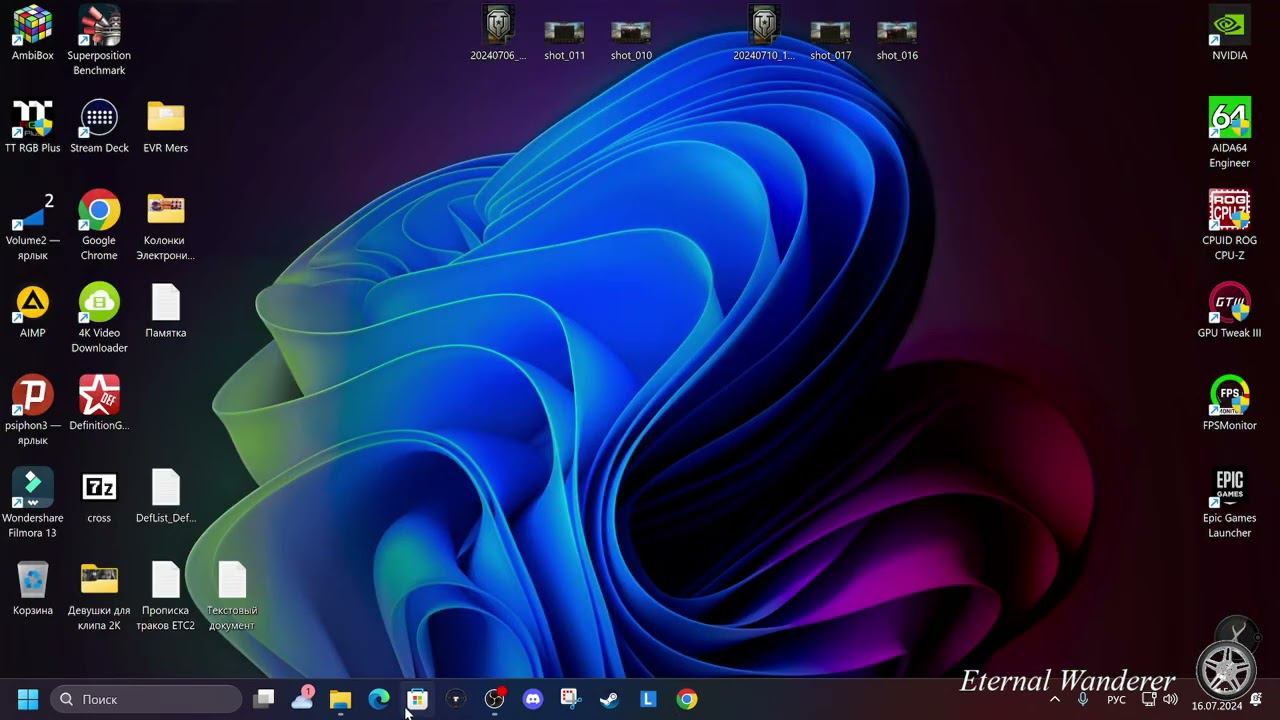
Task: Open OBS Studio from the taskbar
Action: click(494, 699)
